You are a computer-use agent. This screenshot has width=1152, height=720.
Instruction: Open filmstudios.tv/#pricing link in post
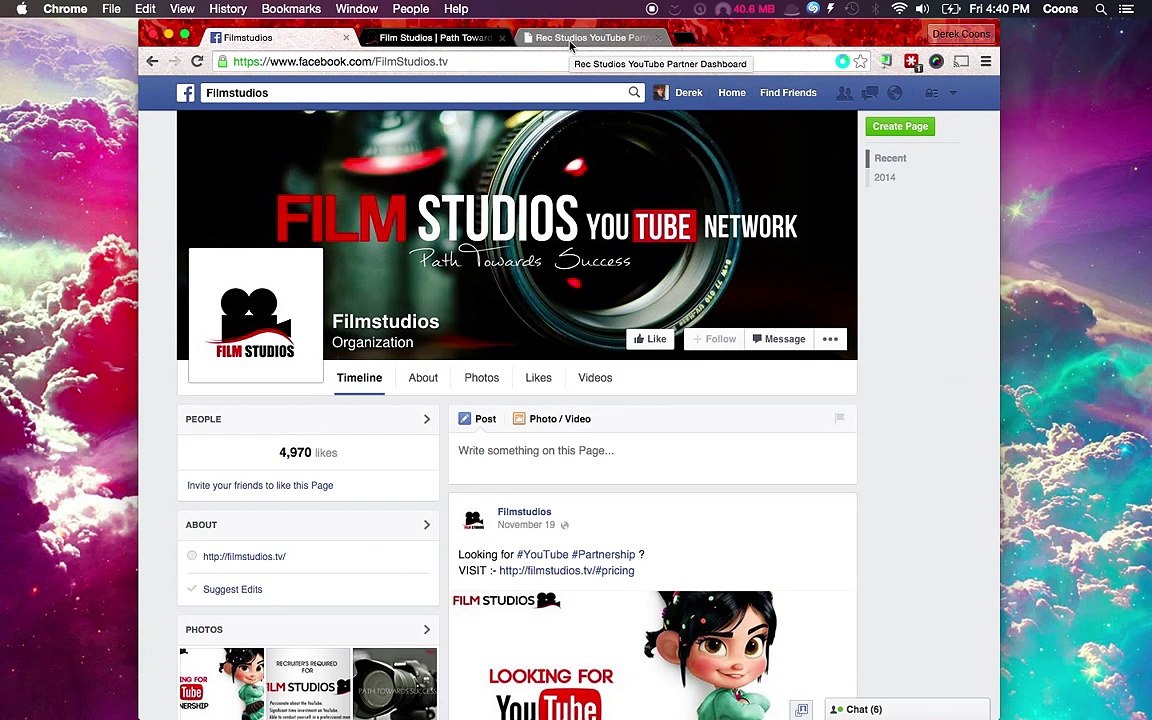[x=566, y=570]
